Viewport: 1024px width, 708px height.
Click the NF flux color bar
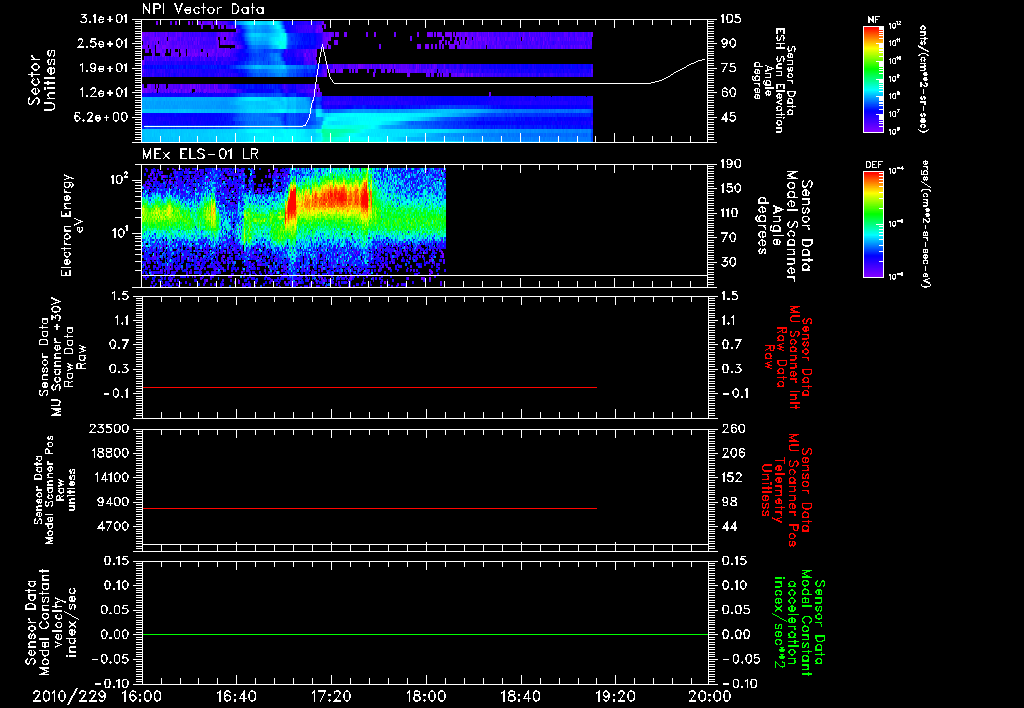coord(873,78)
